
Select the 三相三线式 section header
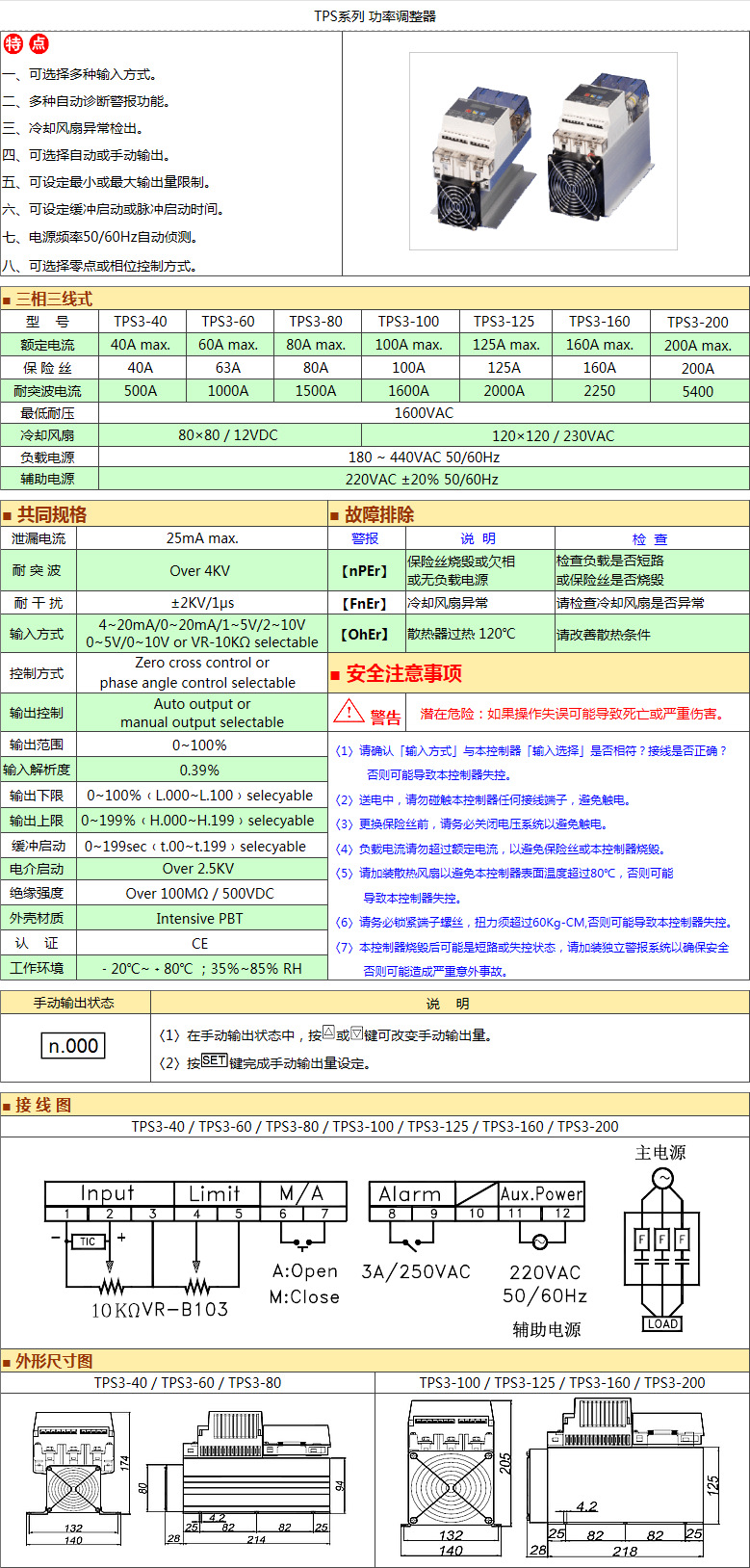[x=54, y=299]
